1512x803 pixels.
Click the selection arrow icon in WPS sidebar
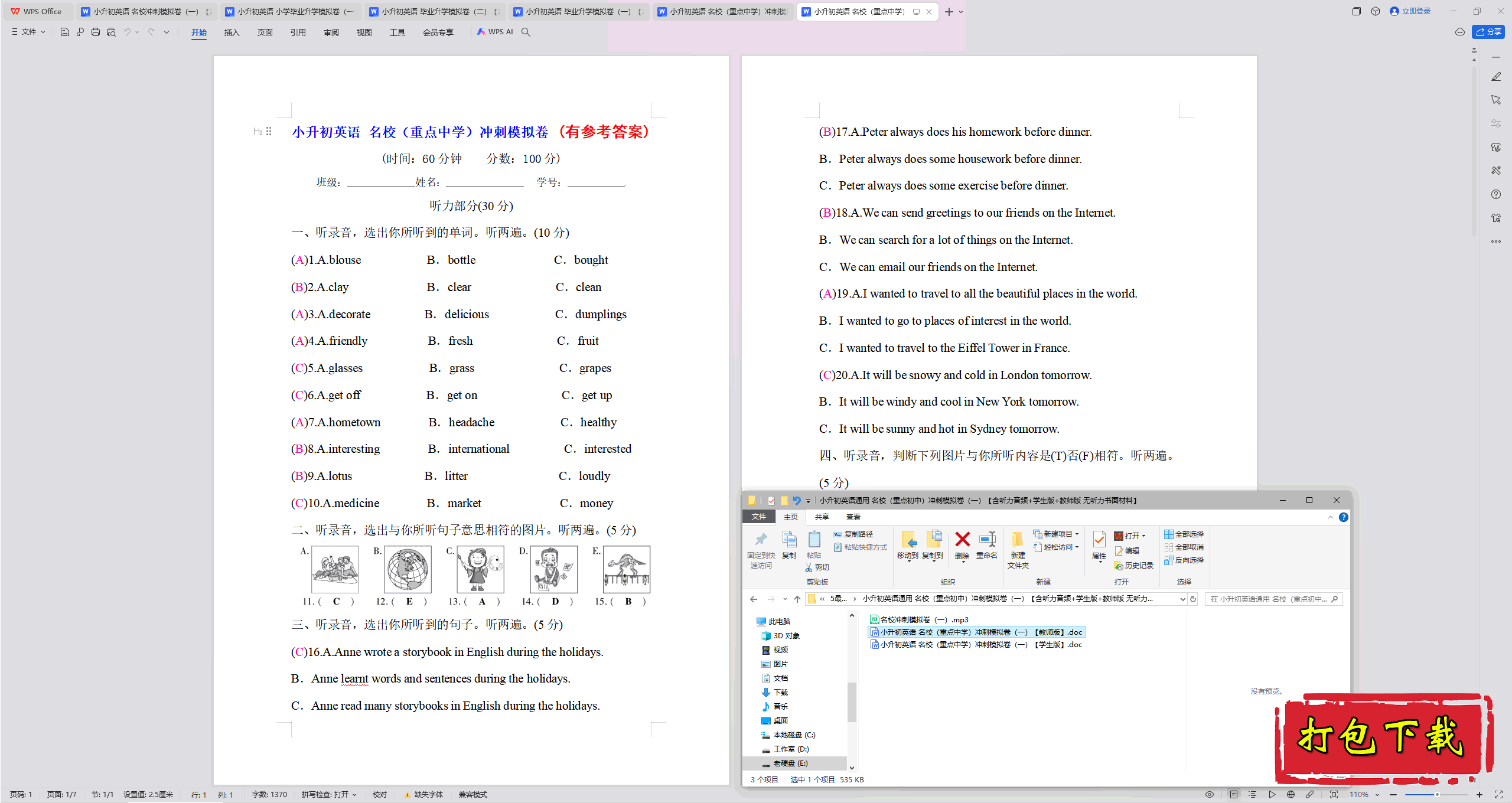(x=1495, y=100)
